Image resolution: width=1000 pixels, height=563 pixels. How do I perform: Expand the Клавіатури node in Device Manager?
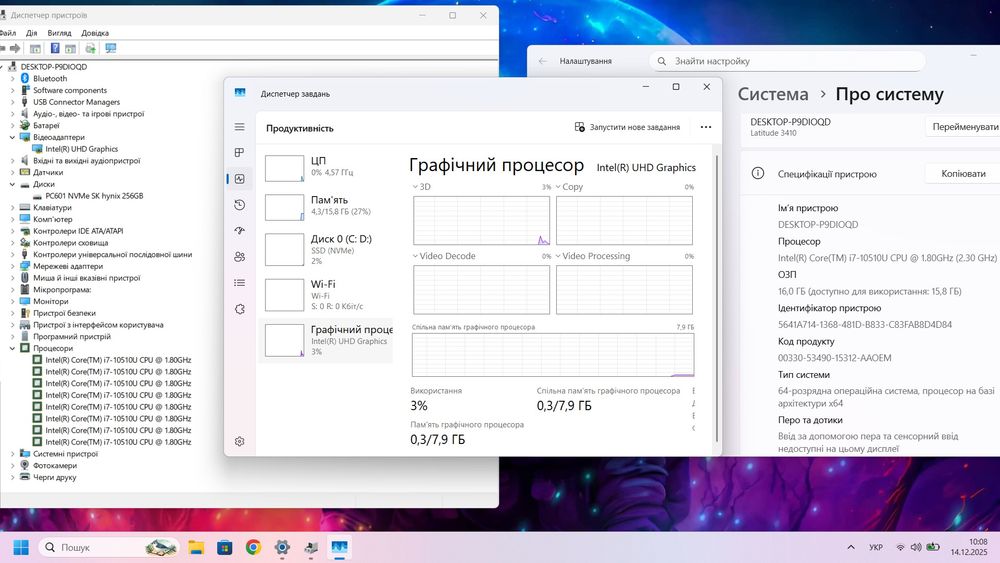(x=12, y=207)
